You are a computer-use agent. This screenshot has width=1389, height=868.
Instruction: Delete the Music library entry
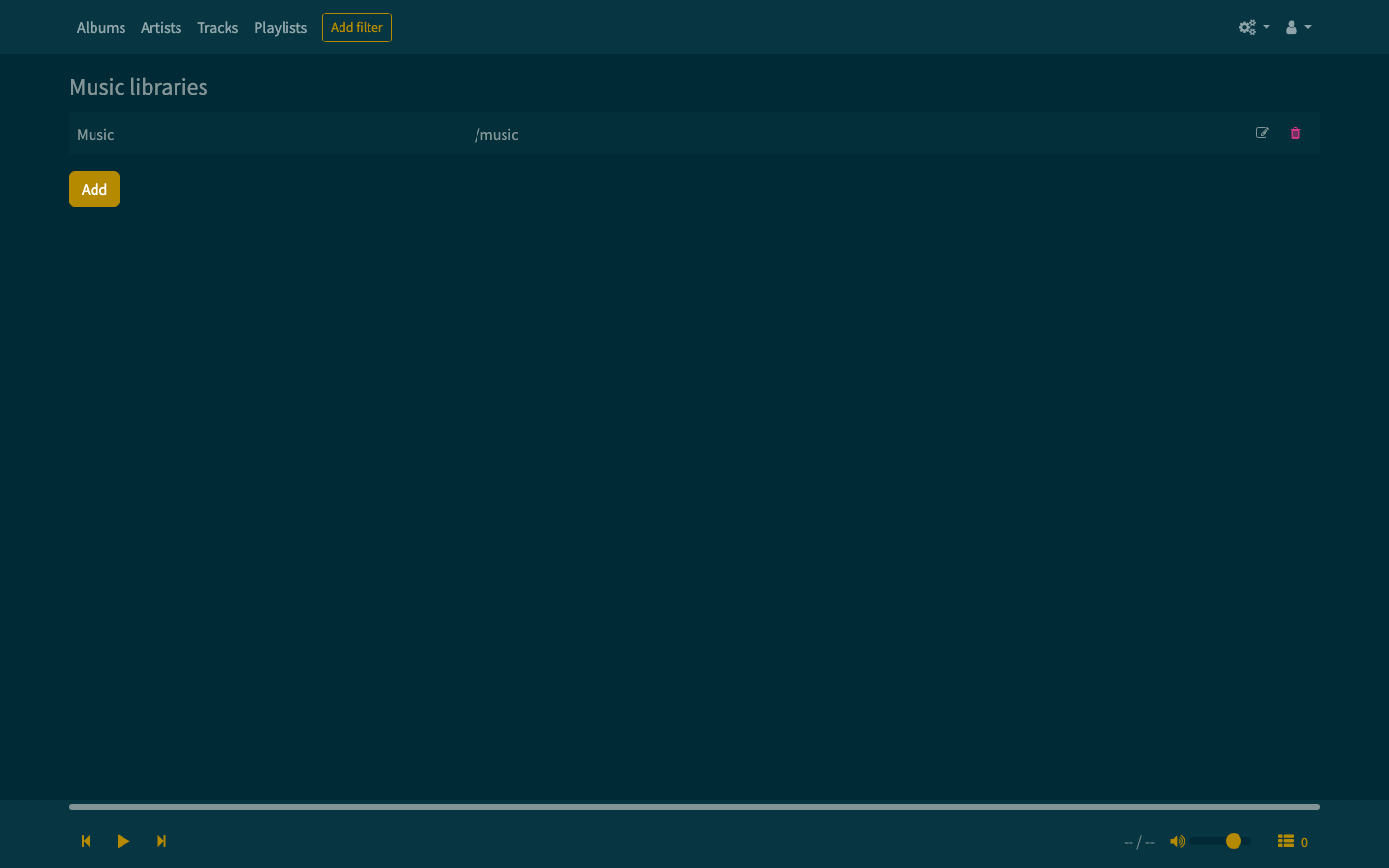click(1295, 133)
